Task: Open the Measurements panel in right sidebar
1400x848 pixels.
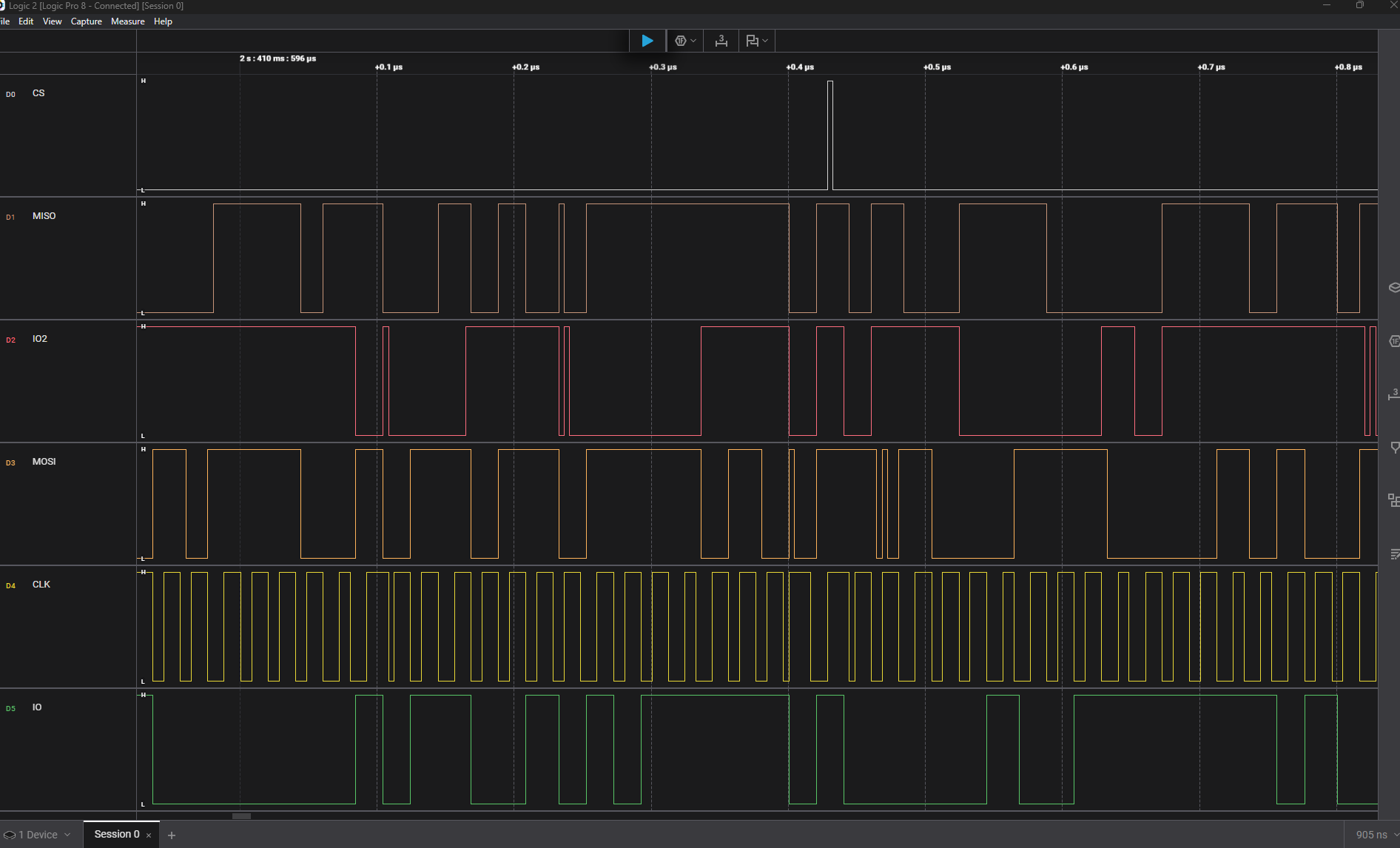Action: tap(1394, 394)
